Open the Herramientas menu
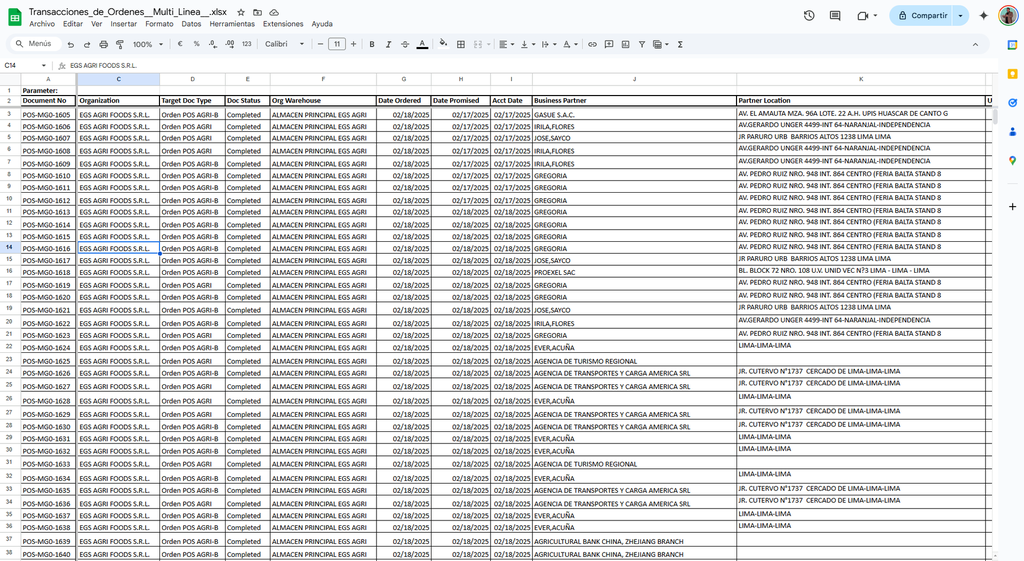 point(232,24)
